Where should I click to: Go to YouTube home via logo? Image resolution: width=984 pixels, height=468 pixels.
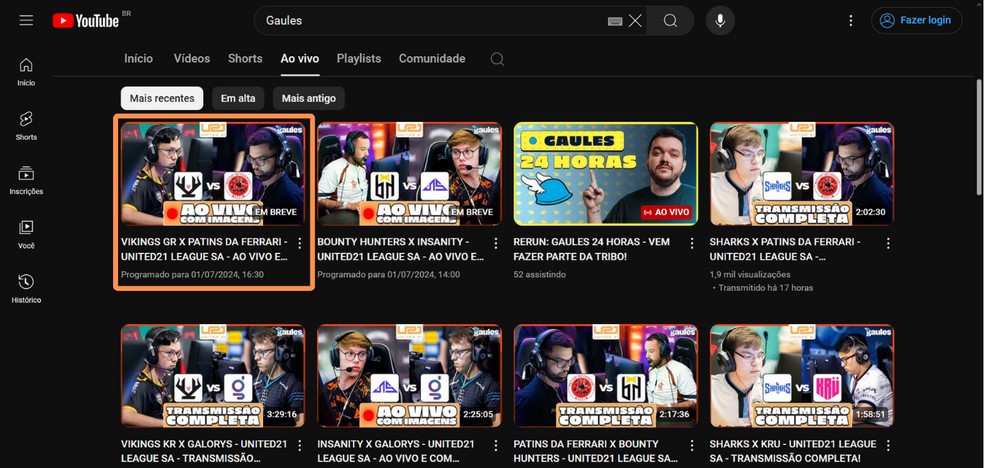click(x=85, y=21)
